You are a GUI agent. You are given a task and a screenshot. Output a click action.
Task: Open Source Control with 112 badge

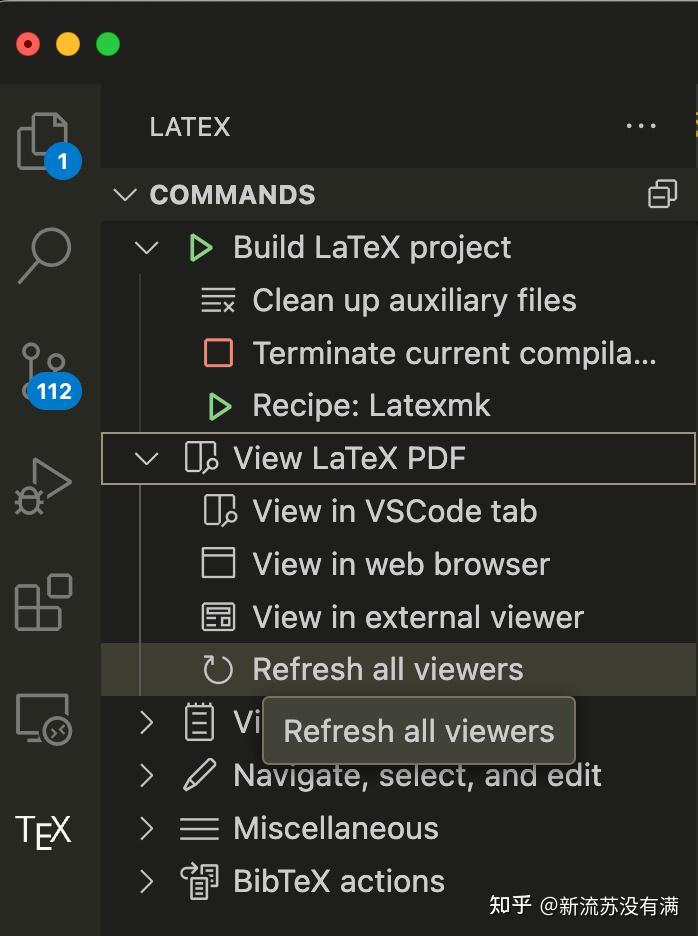point(46,372)
